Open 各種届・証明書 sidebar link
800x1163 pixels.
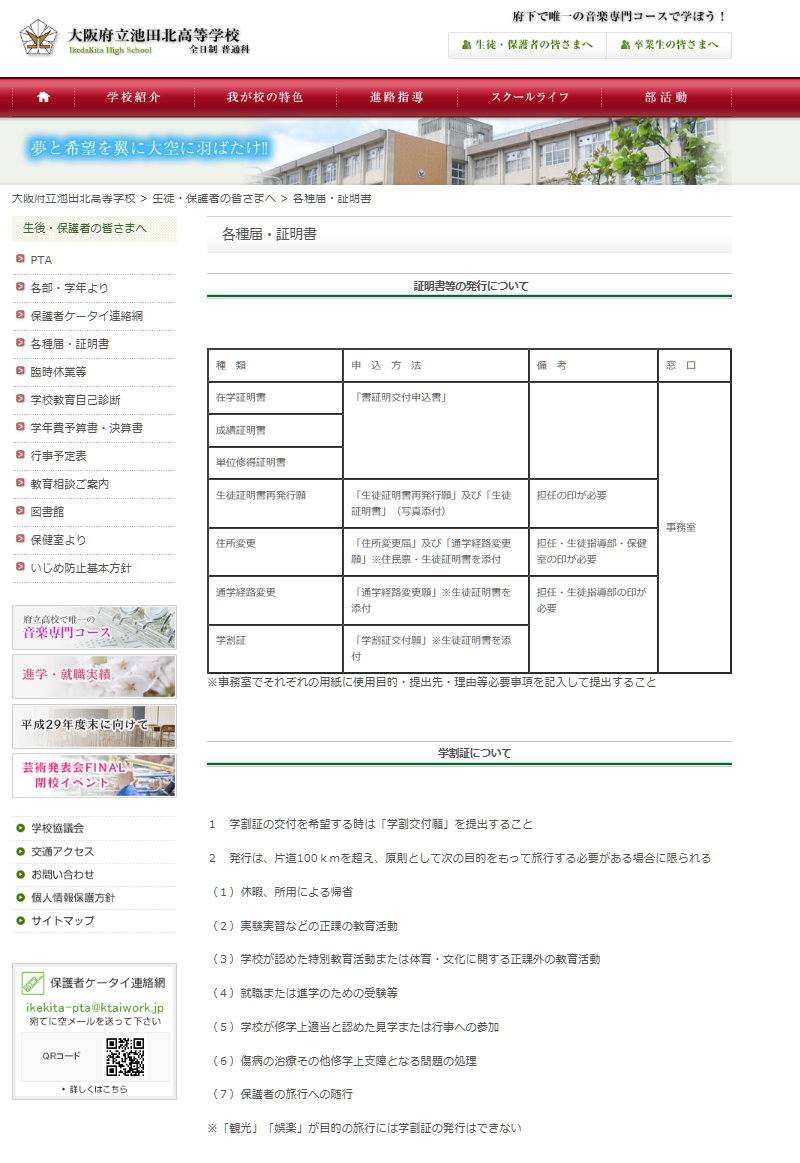tap(70, 344)
